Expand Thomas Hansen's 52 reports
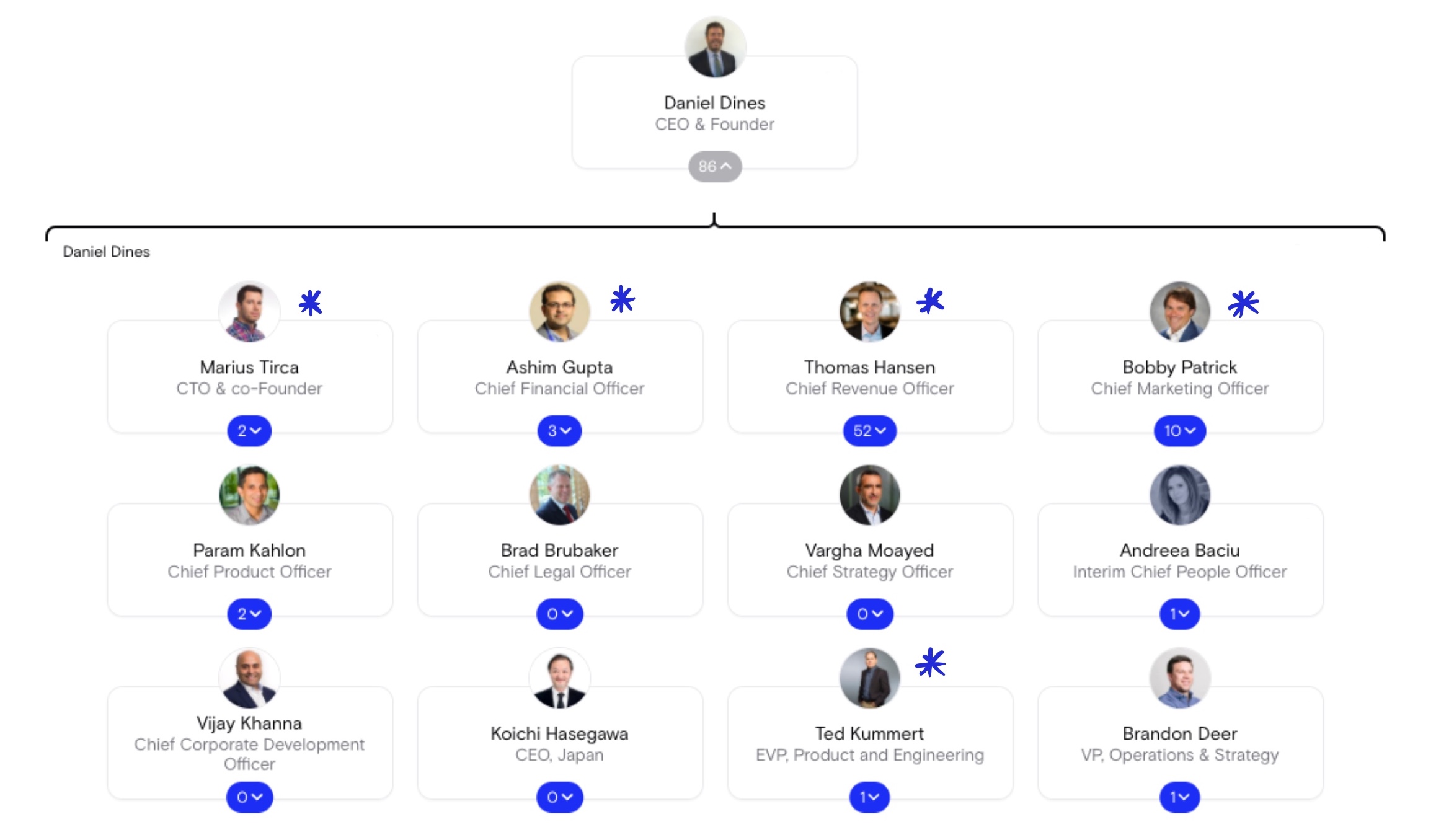This screenshot has height=840, width=1436. 869,430
